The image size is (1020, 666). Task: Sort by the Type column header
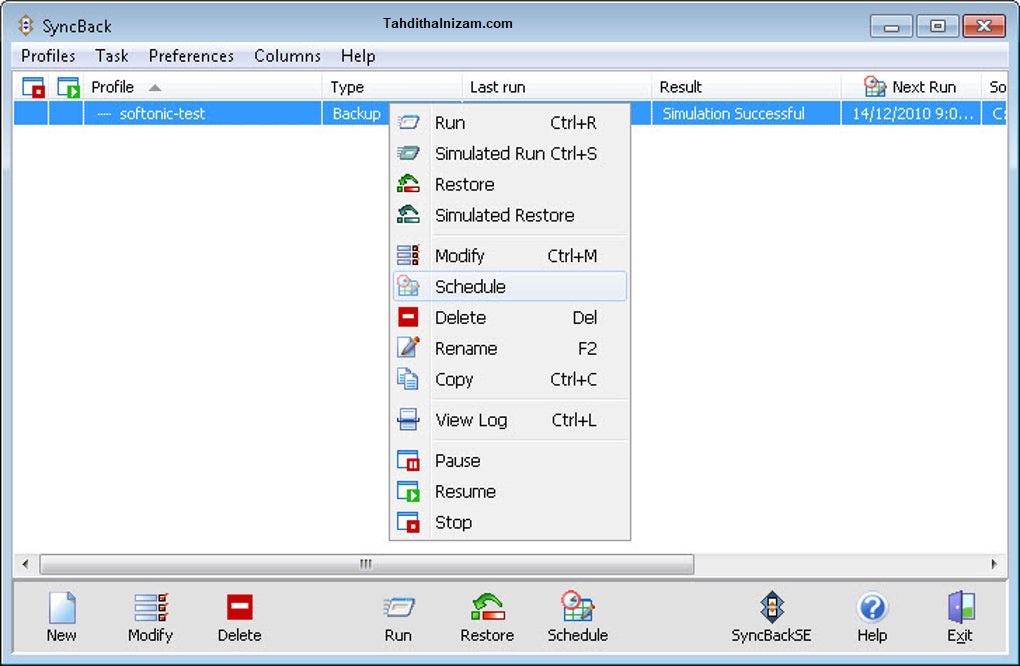pos(392,87)
